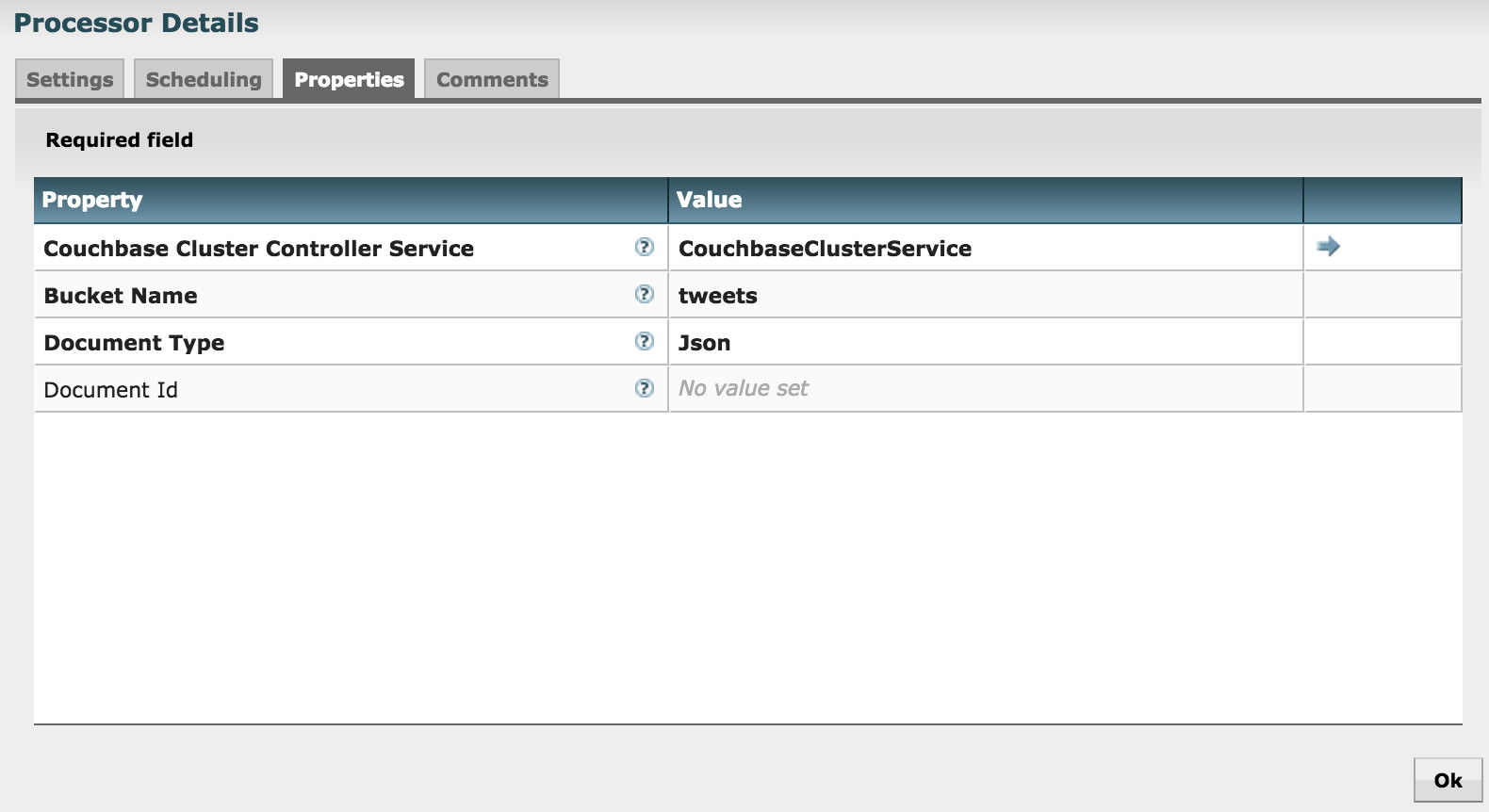The height and width of the screenshot is (812, 1489).
Task: Open the Scheduling tab
Action: (204, 79)
